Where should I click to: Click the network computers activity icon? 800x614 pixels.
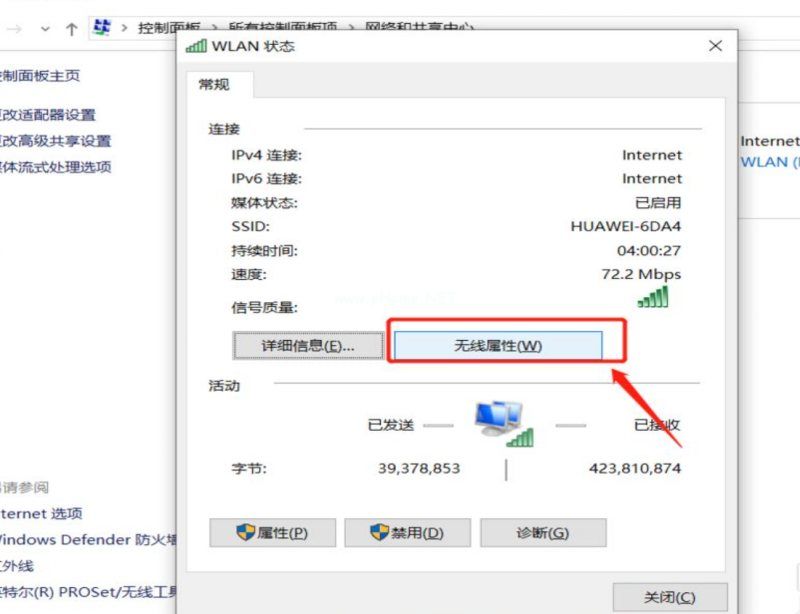click(504, 424)
